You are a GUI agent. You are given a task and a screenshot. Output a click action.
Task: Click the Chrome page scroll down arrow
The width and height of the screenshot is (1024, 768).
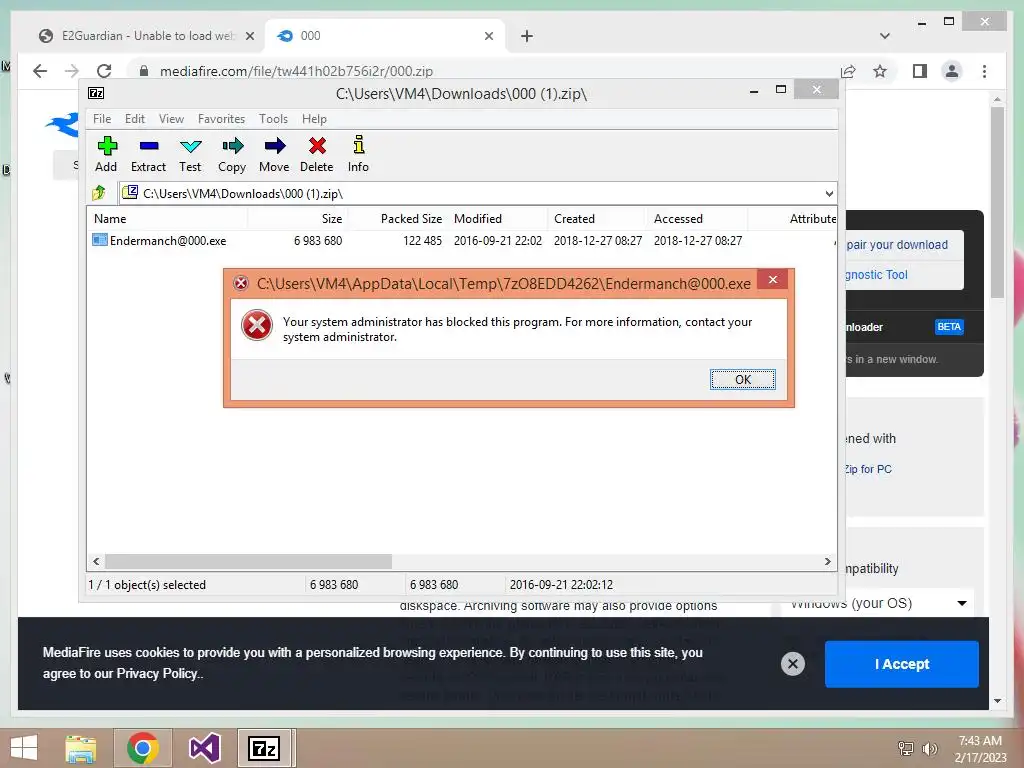tap(997, 701)
